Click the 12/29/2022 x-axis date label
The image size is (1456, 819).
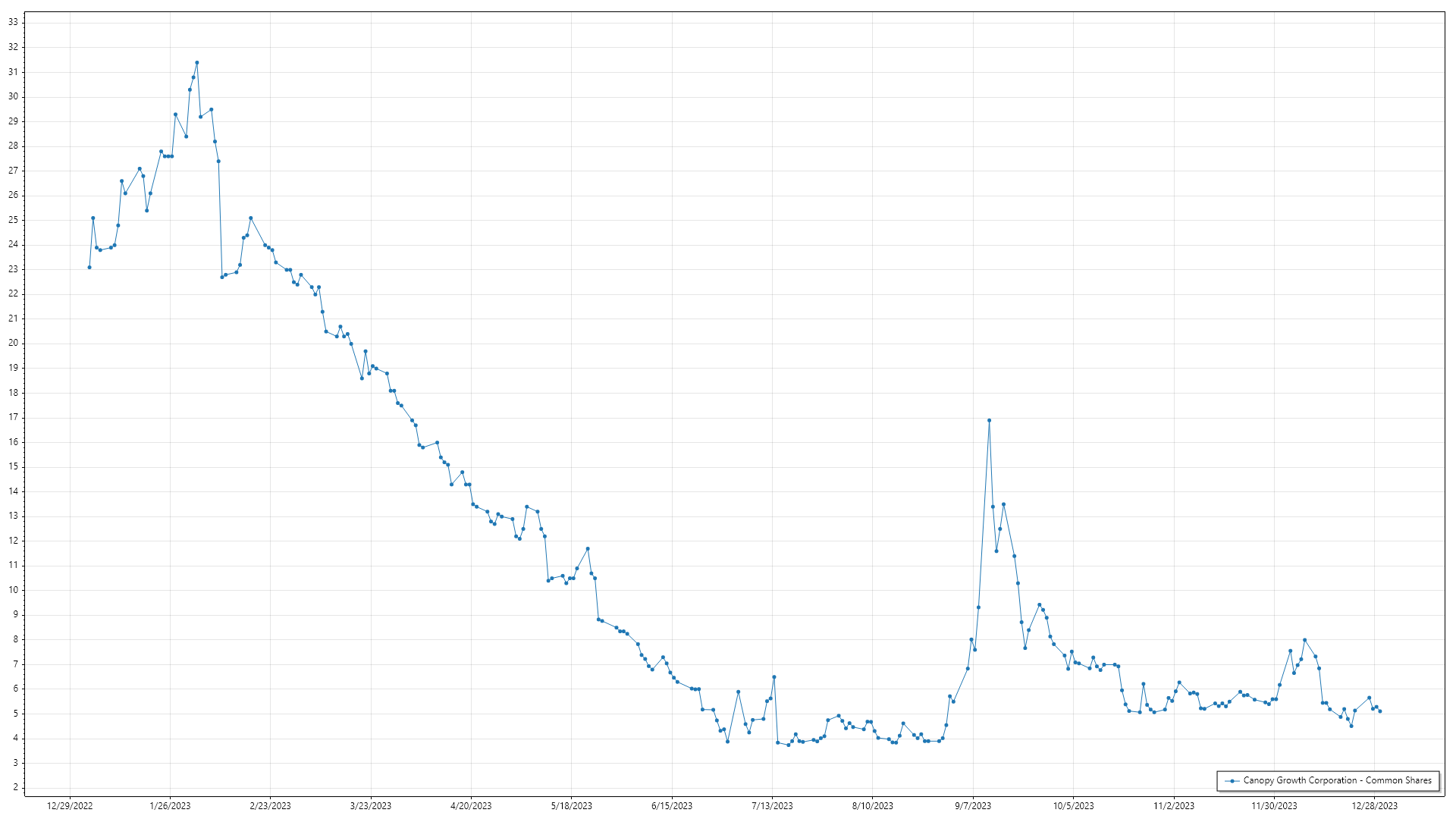click(70, 806)
